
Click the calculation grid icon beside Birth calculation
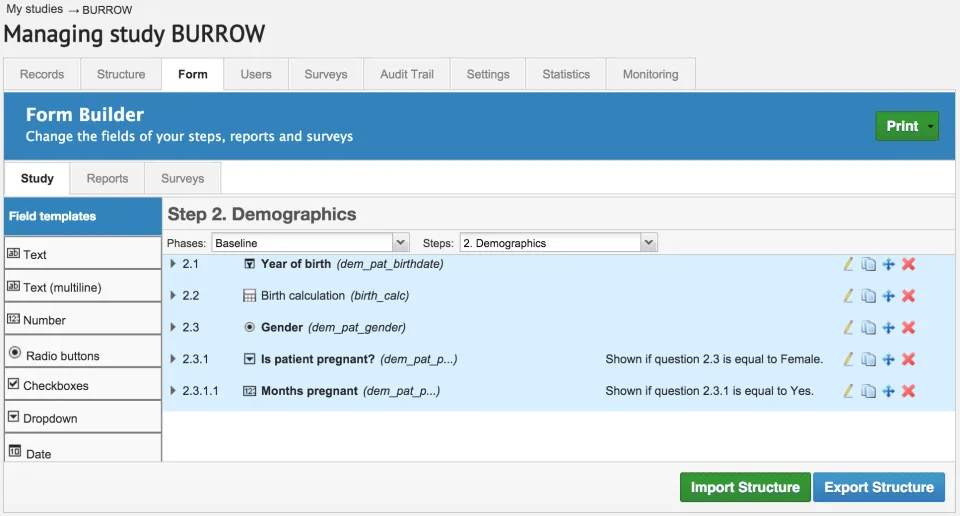tap(249, 296)
